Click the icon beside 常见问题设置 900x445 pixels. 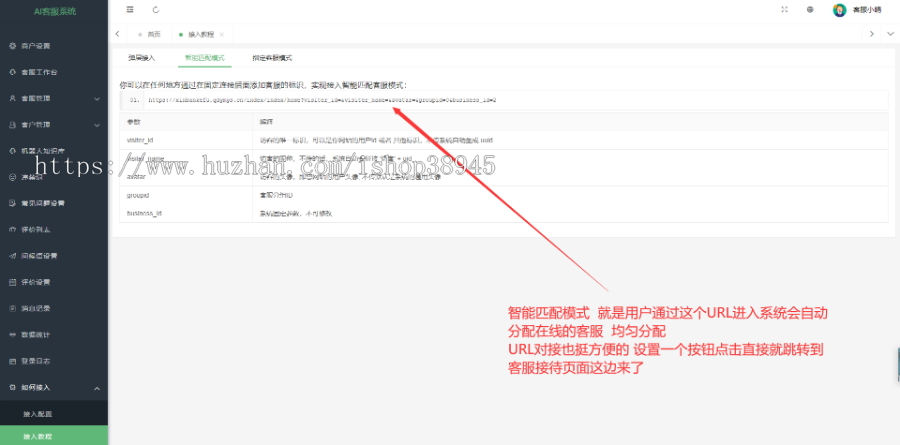(x=13, y=203)
